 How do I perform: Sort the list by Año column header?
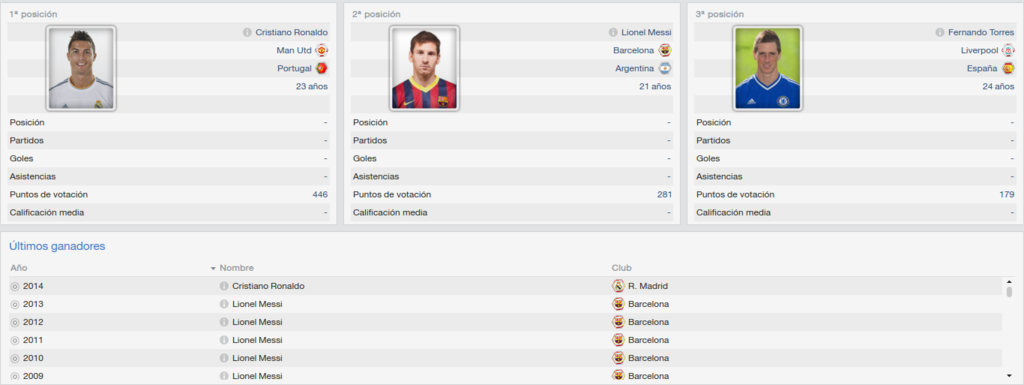(x=19, y=268)
